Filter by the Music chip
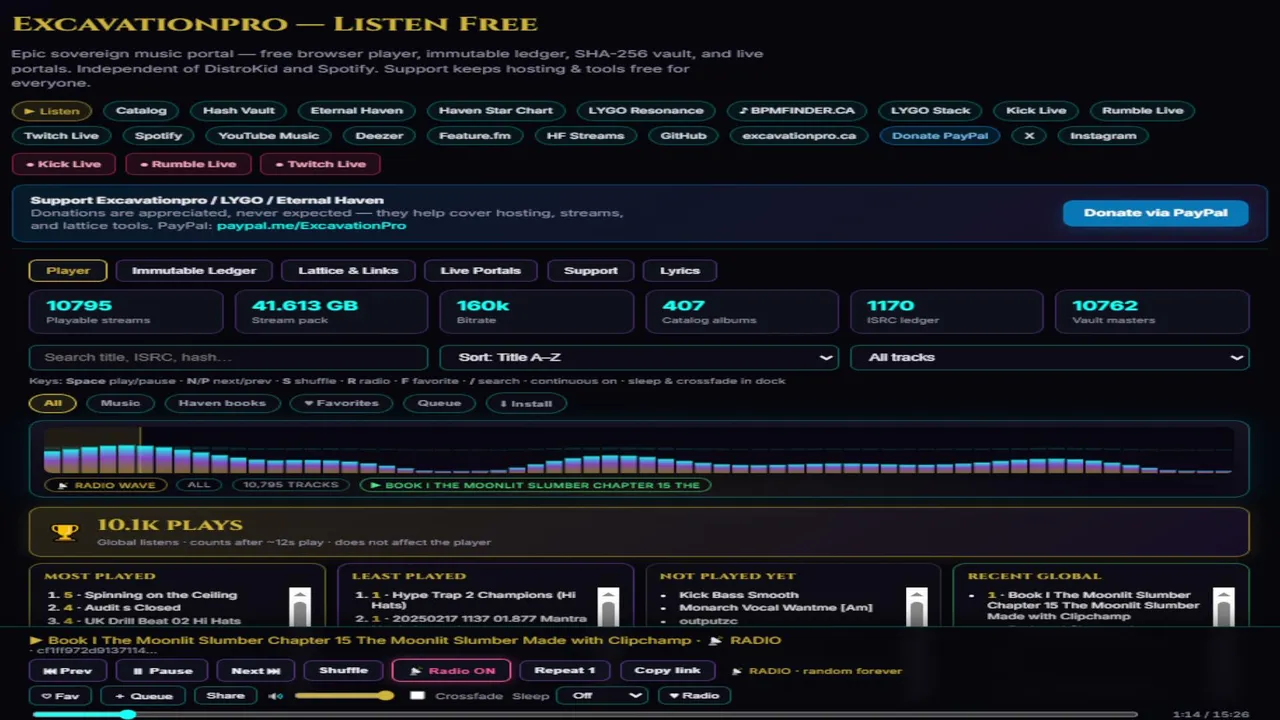Image resolution: width=1280 pixels, height=720 pixels. (x=120, y=403)
